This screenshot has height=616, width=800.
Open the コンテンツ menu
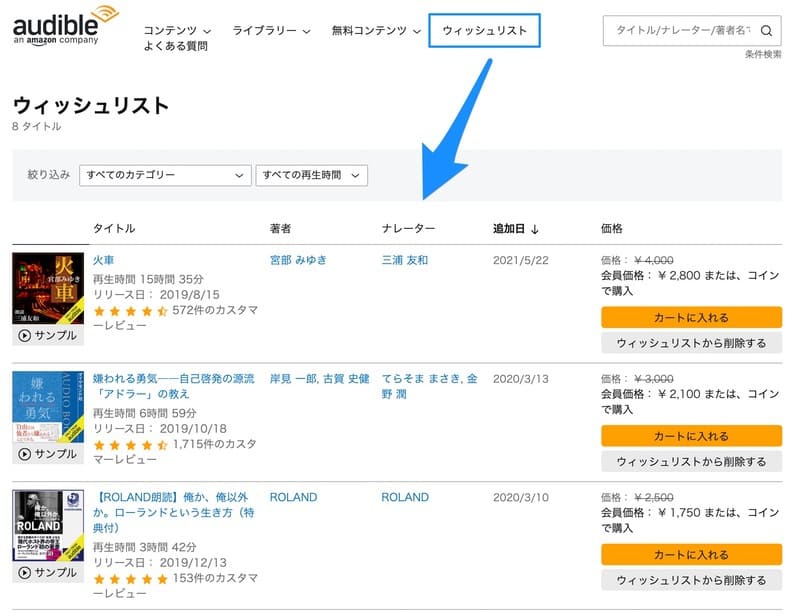pyautogui.click(x=177, y=31)
